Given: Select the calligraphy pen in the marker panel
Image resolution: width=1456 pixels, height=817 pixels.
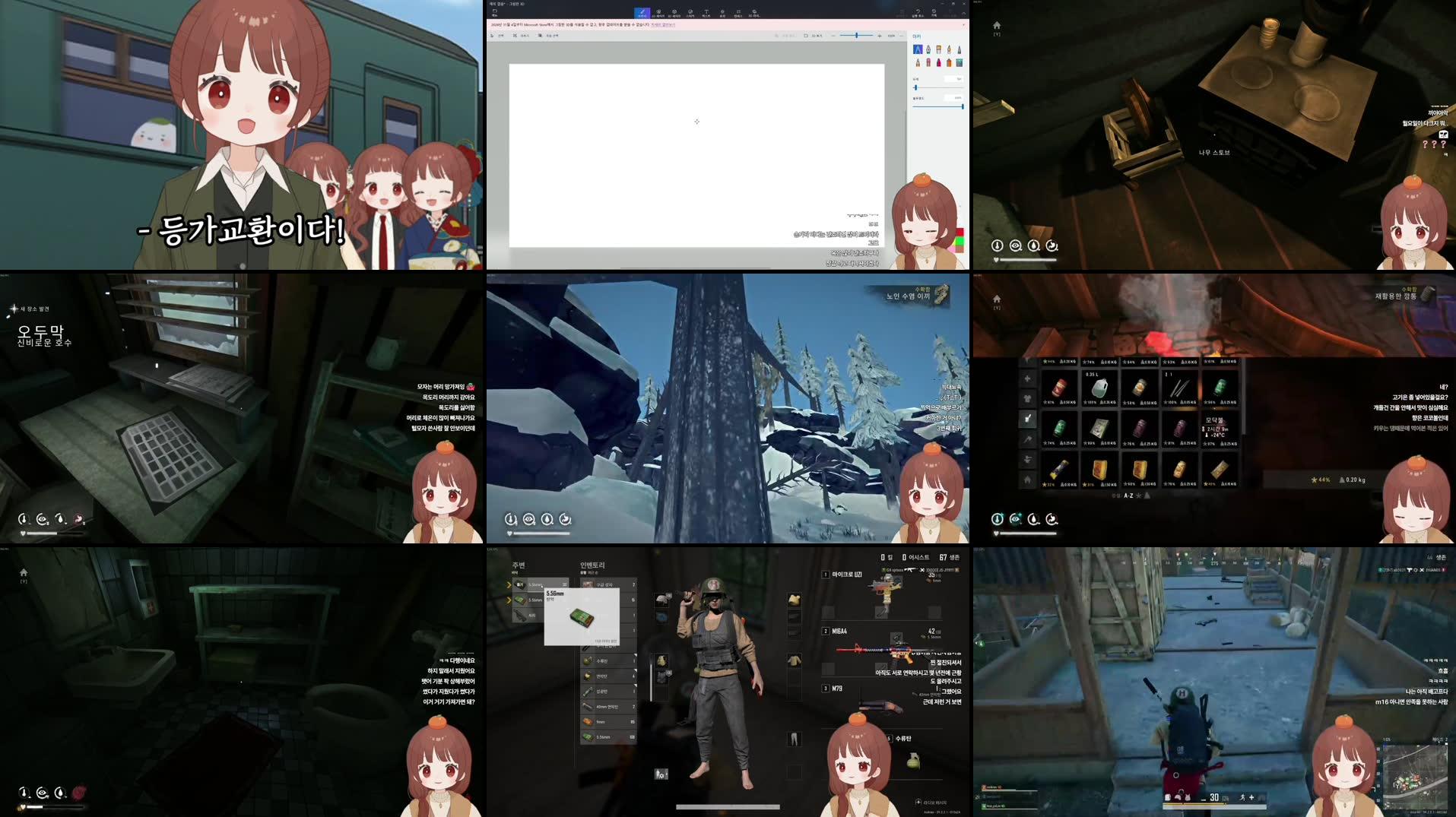Looking at the screenshot, I should tap(928, 49).
